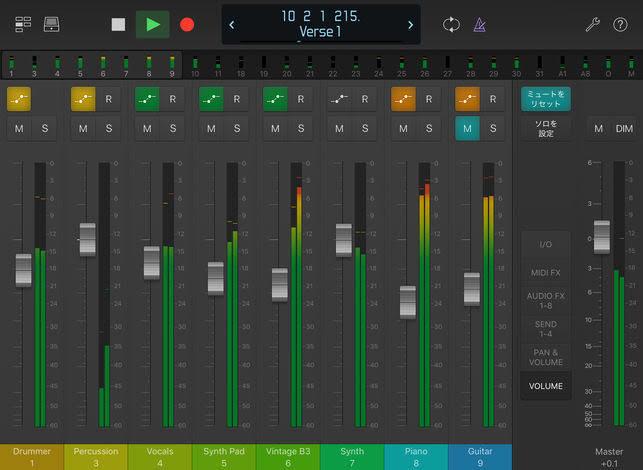Solo the Vocals channel
Viewport: 643px width, 470px height.
173,128
